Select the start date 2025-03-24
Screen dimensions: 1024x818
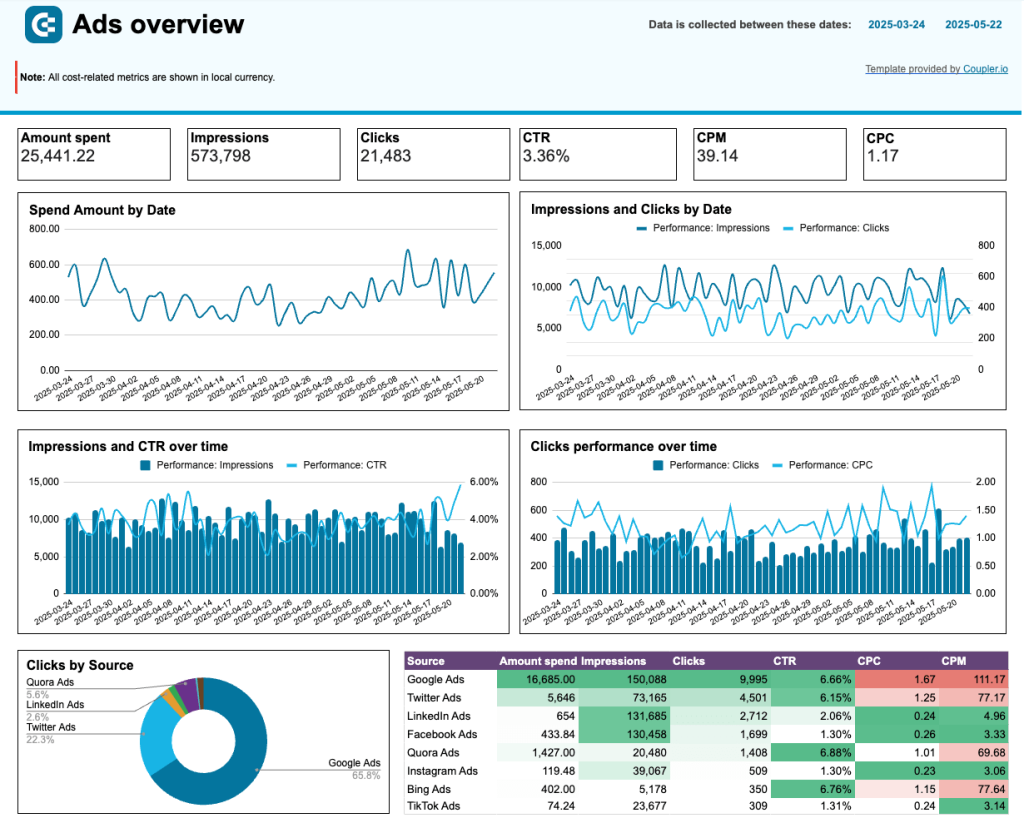click(x=896, y=24)
